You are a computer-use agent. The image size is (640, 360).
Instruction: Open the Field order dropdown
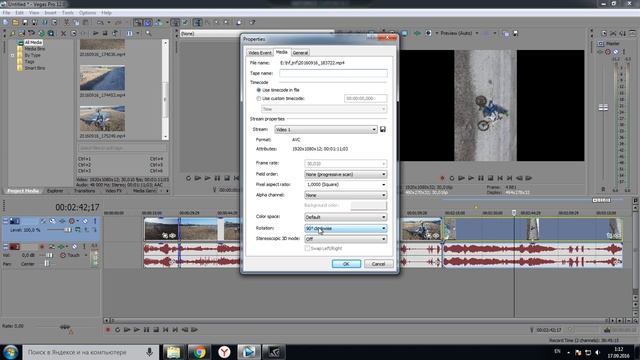pyautogui.click(x=345, y=174)
